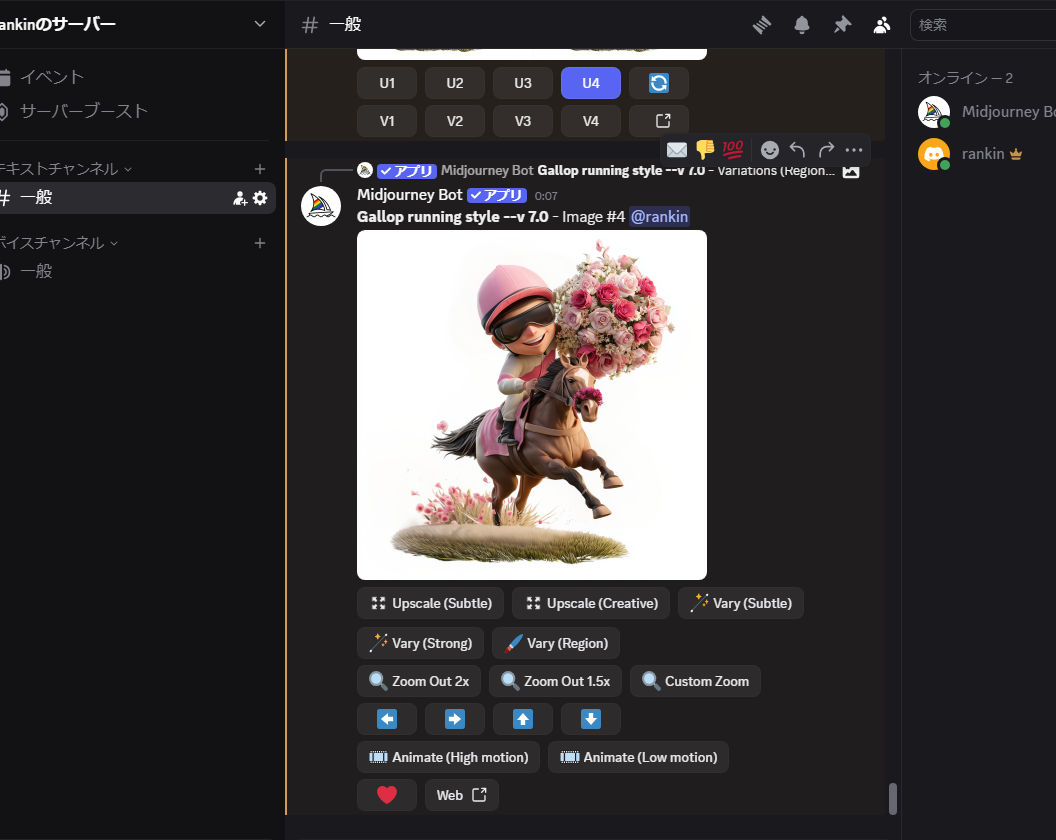
Task: Select the highlighted U4 upscale button
Action: point(590,83)
